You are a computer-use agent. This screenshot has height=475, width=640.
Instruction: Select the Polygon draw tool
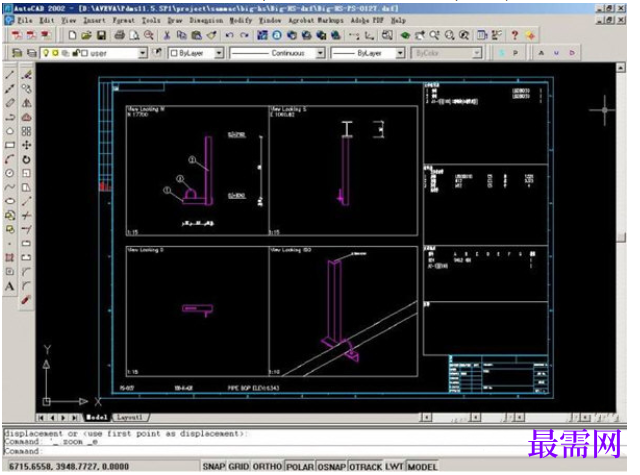[10, 131]
